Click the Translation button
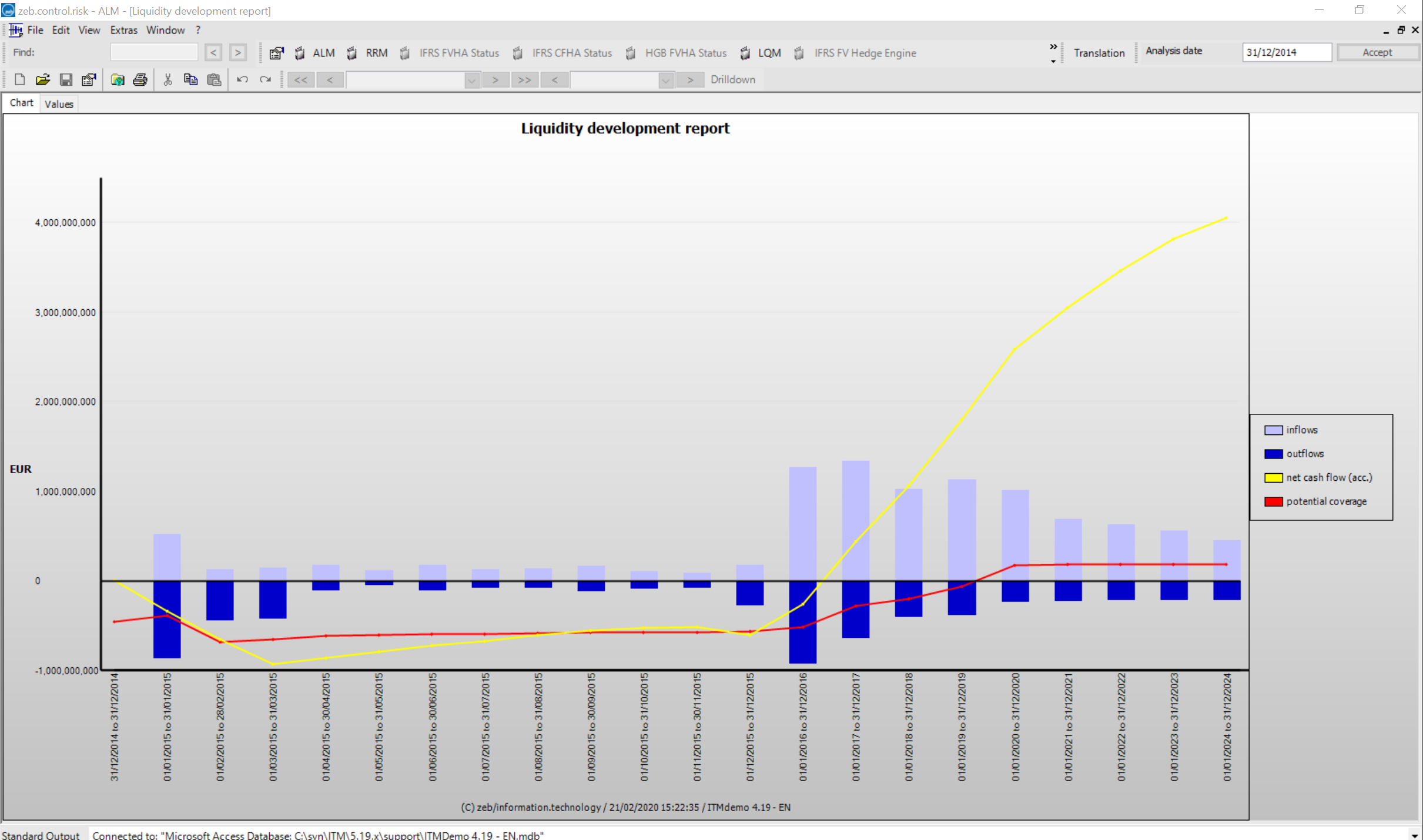The height and width of the screenshot is (840, 1423). click(1099, 53)
